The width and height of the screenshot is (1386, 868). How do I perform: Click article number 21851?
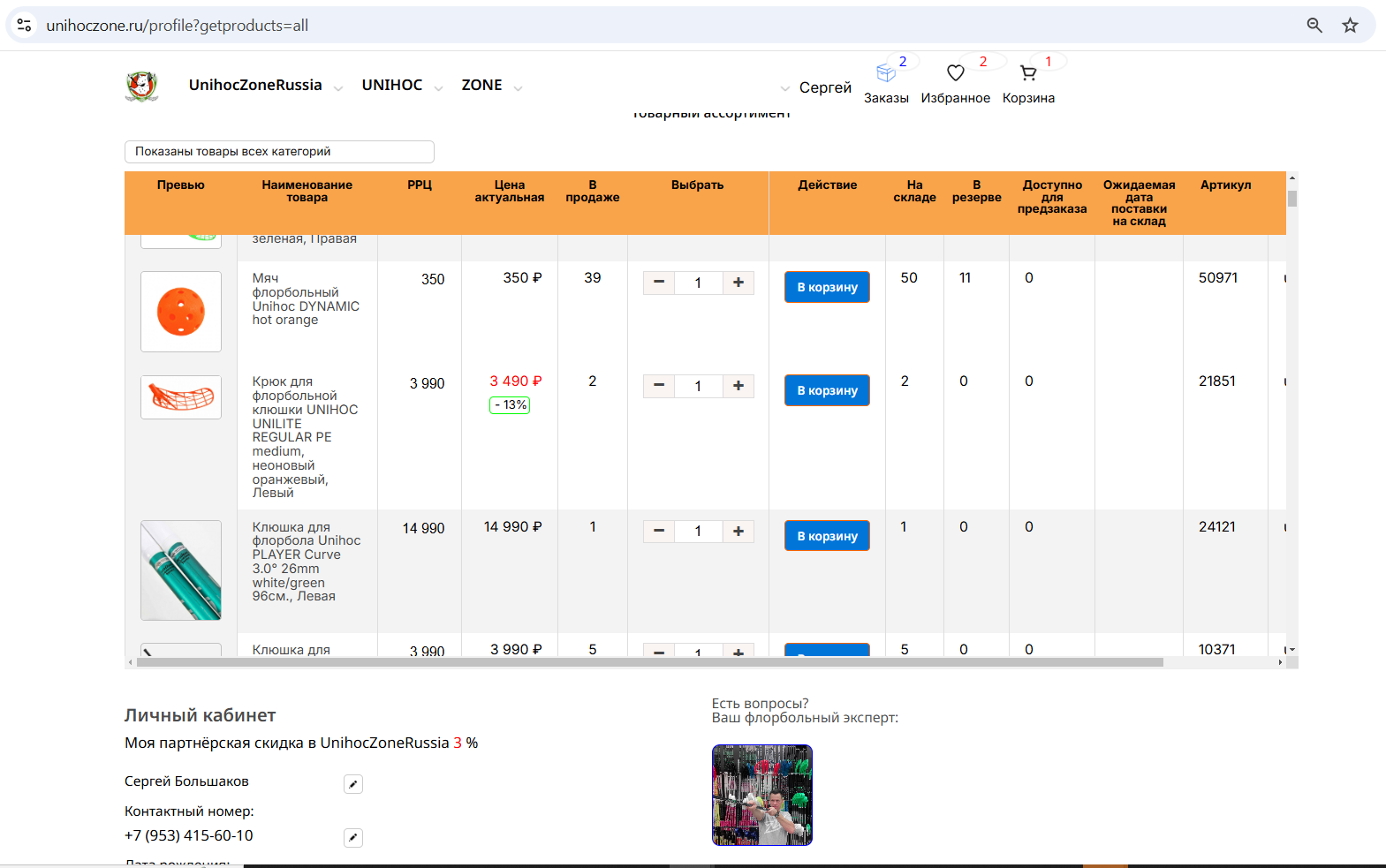(x=1217, y=381)
